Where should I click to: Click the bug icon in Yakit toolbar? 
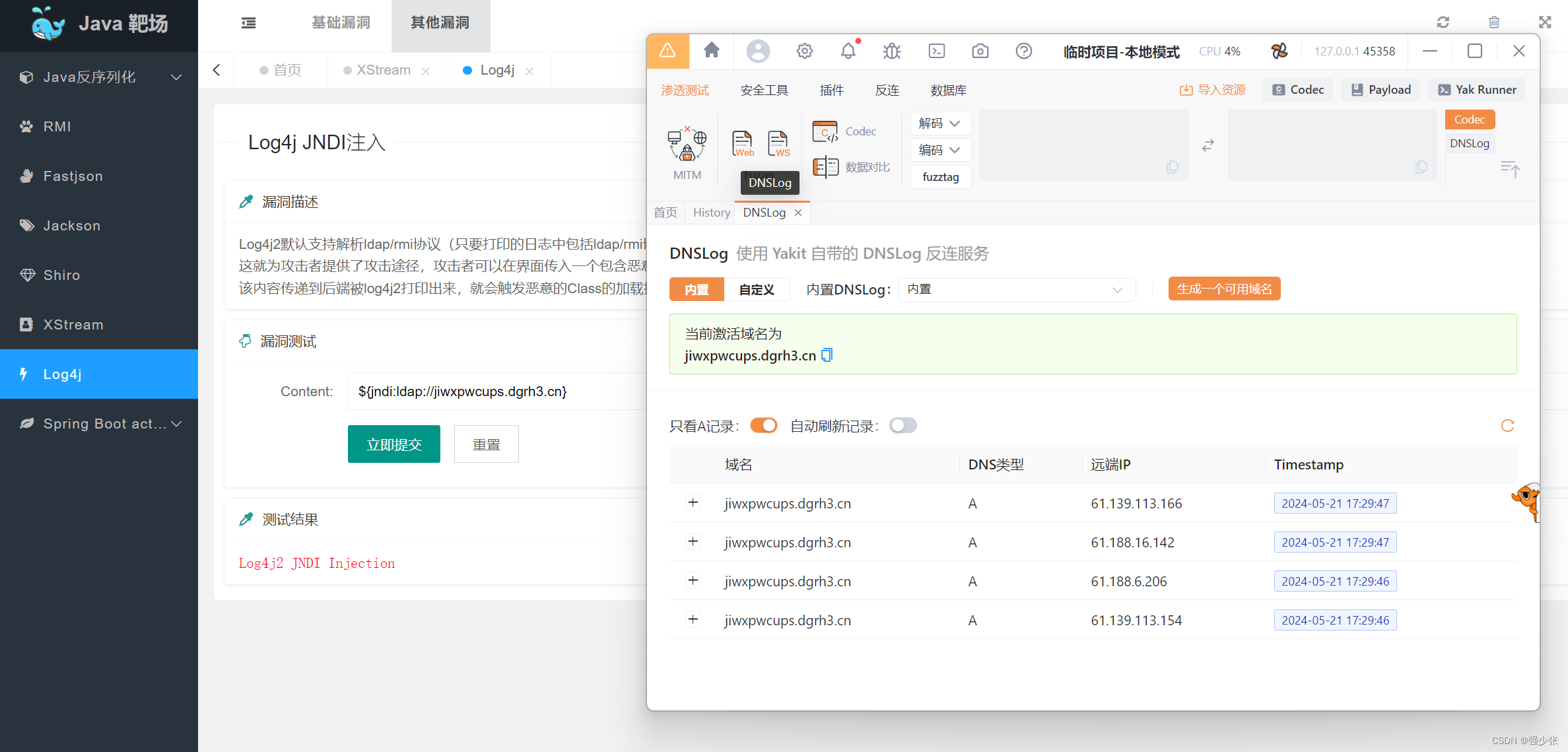[892, 51]
